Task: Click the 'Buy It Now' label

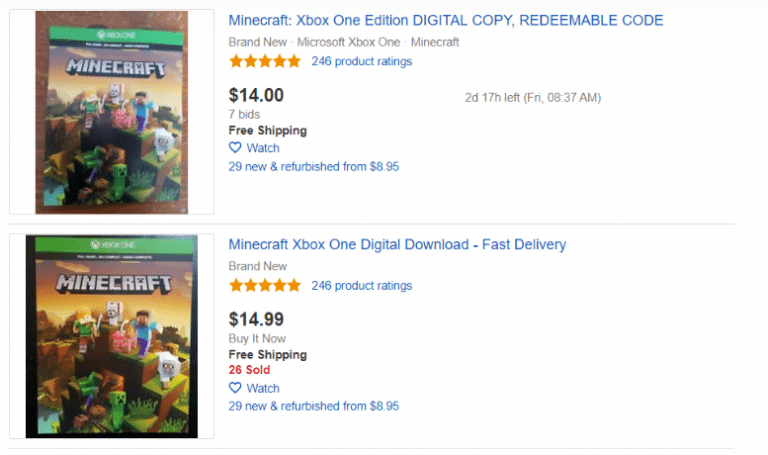Action: click(257, 338)
